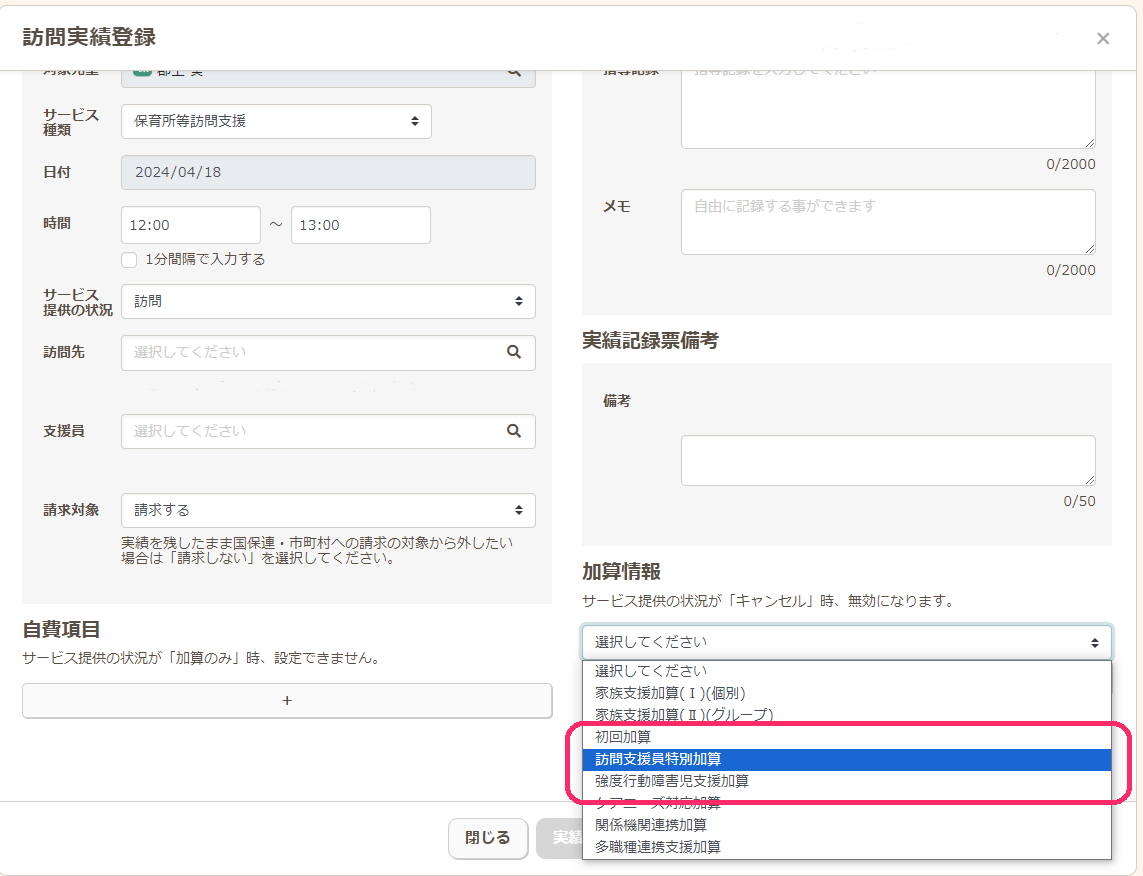Enable 1分間隔で入力する checkbox
1143x876 pixels.
click(x=129, y=260)
